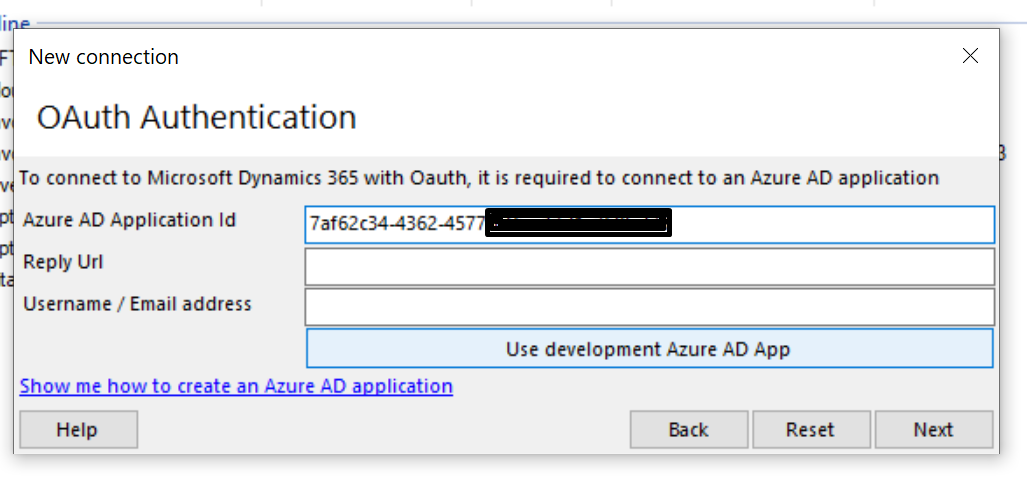Click the 'Reply Url' label
This screenshot has width=1027, height=478.
[x=63, y=262]
